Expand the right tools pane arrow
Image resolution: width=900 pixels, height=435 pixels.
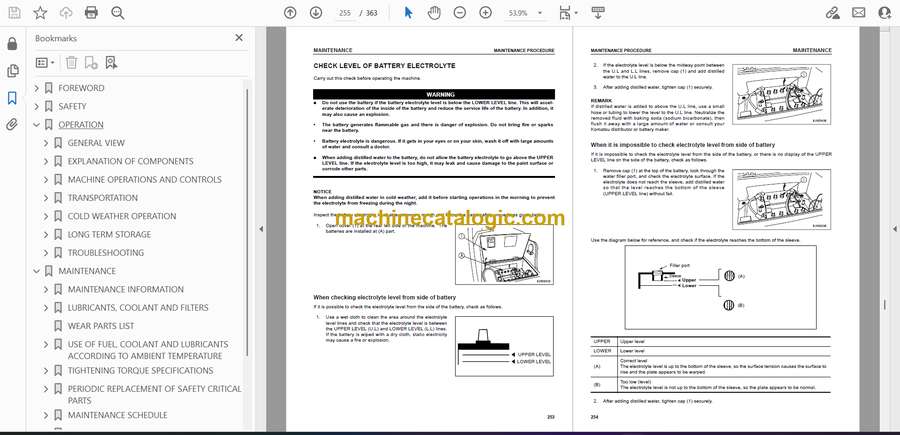(894, 229)
